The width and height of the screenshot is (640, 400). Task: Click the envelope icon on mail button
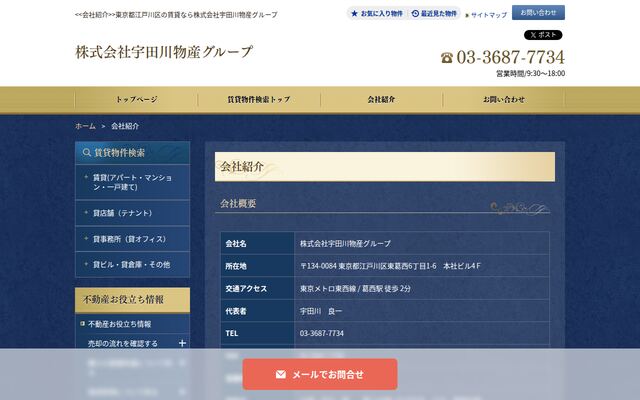[x=281, y=374]
